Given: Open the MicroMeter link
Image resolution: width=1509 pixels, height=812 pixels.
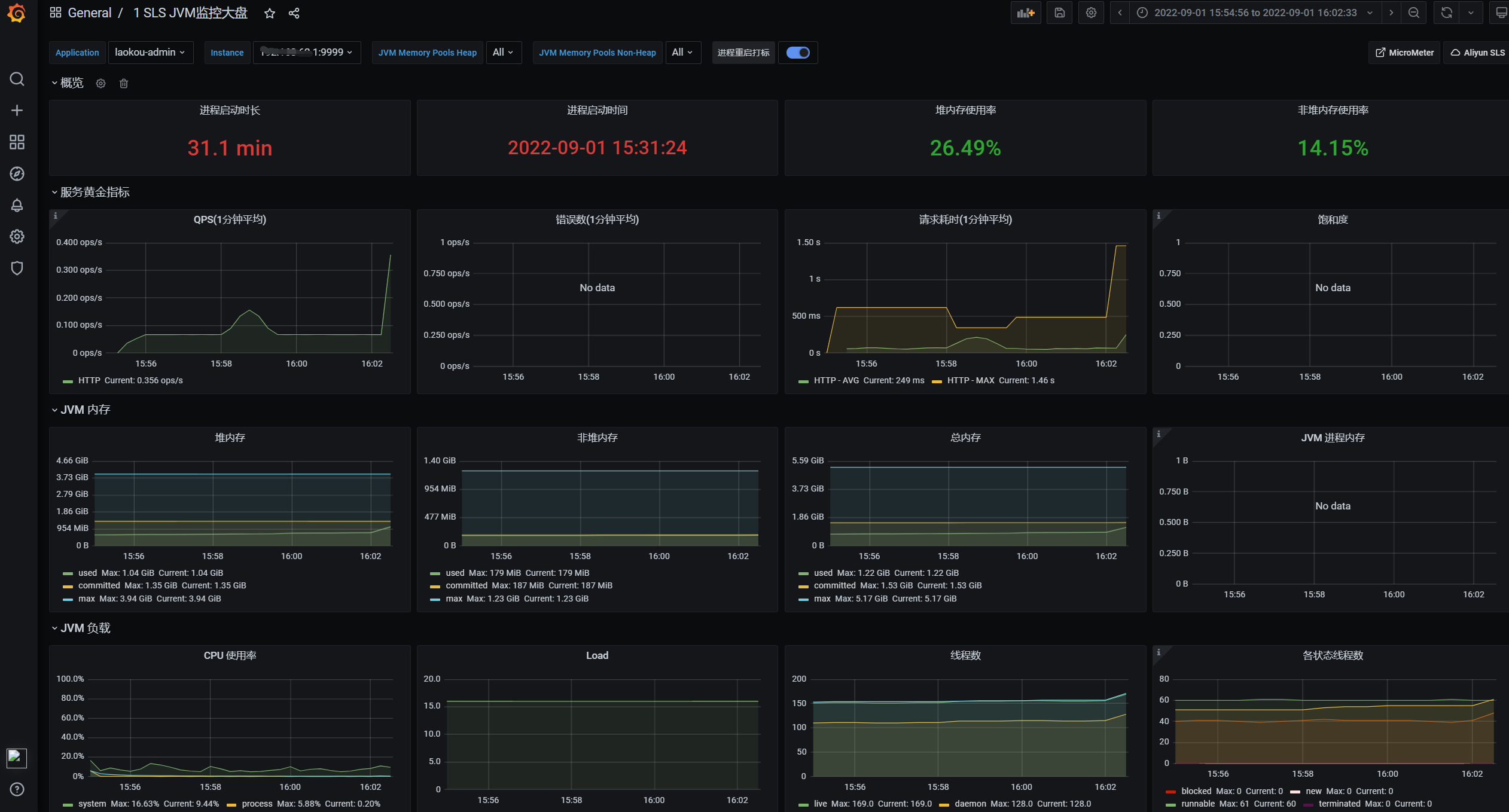Looking at the screenshot, I should pyautogui.click(x=1404, y=53).
